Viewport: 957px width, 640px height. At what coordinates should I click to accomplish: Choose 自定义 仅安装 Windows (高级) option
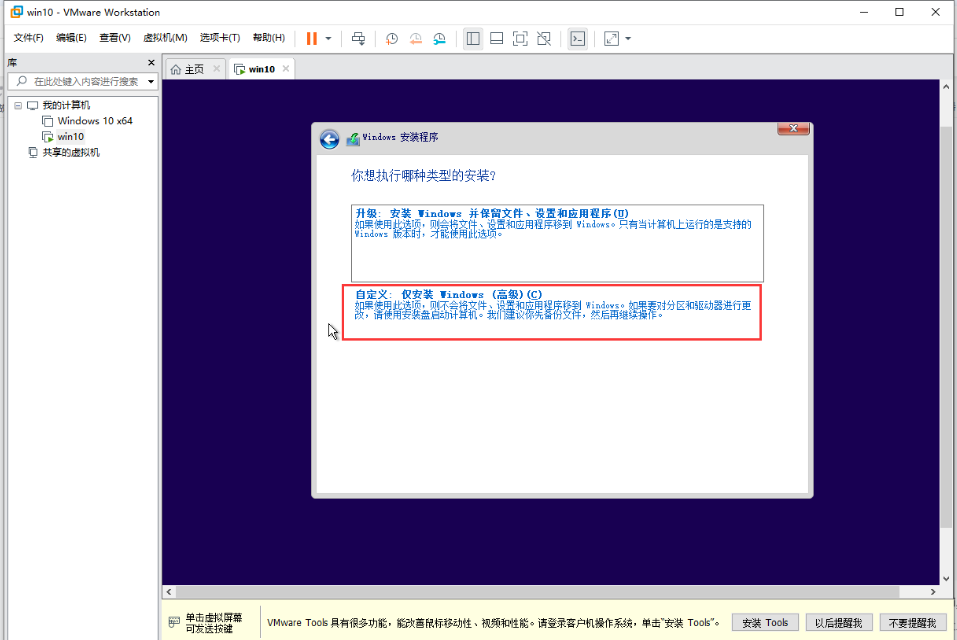pyautogui.click(x=552, y=312)
